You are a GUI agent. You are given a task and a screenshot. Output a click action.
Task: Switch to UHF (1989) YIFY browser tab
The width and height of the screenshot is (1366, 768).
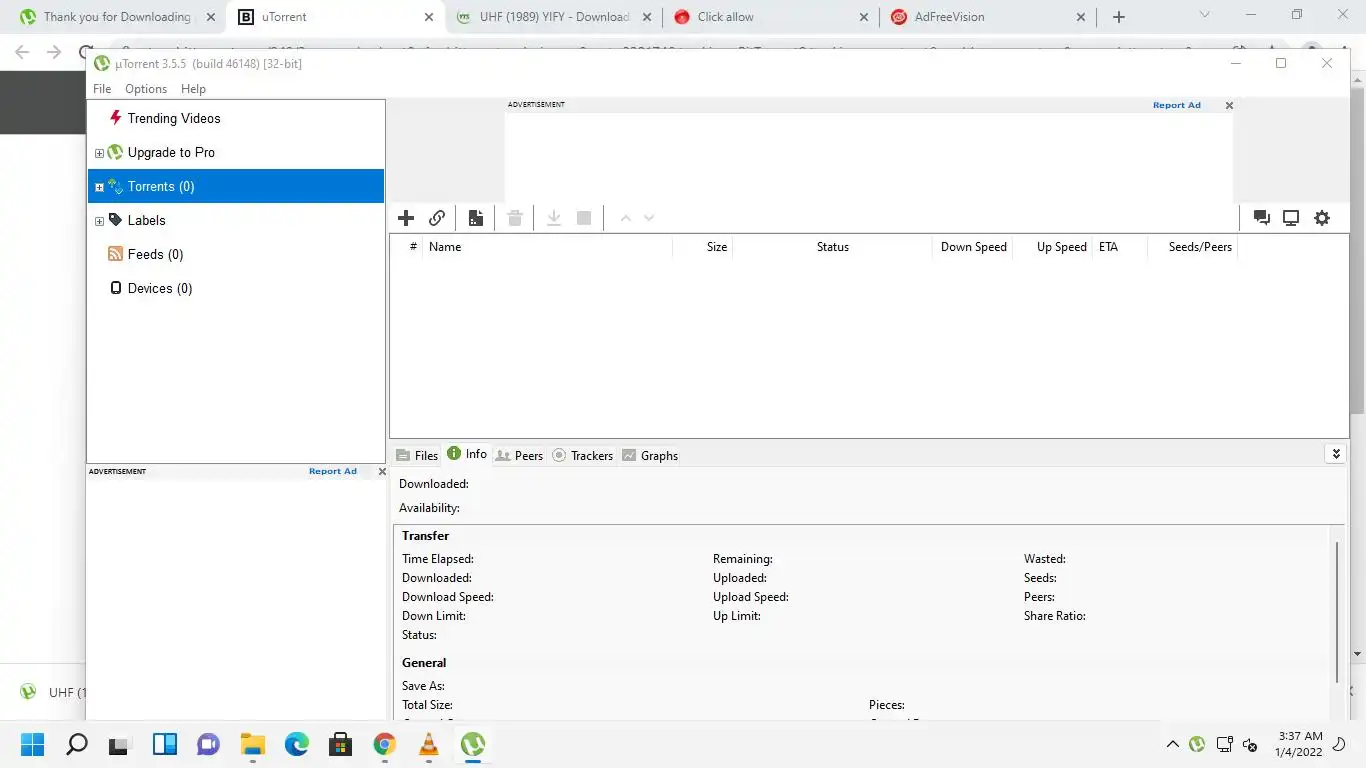point(552,17)
